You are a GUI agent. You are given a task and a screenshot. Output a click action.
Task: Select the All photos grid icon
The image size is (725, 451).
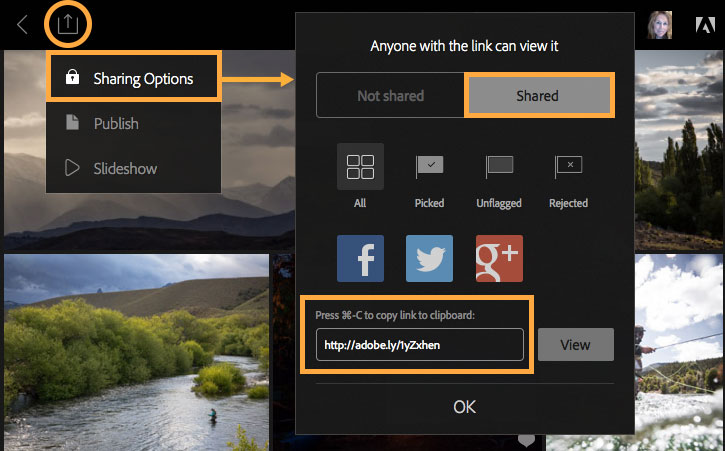tap(360, 167)
